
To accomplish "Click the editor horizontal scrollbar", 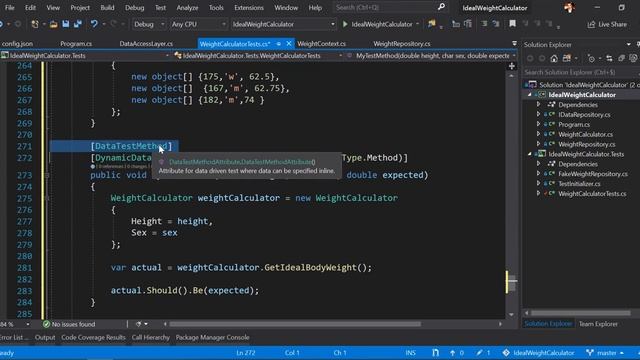I will (x=295, y=324).
